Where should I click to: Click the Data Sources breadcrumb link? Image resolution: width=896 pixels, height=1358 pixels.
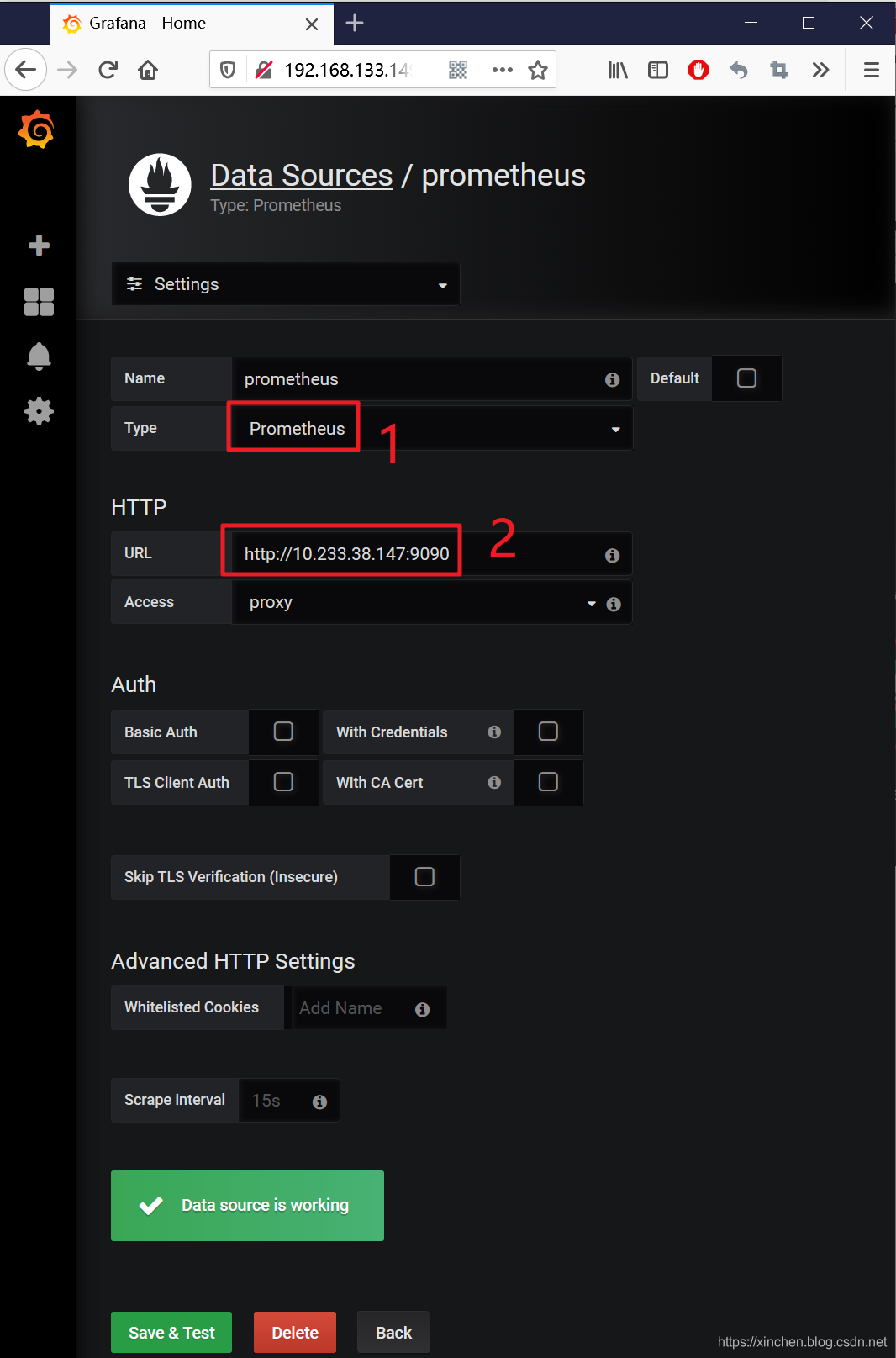302,175
